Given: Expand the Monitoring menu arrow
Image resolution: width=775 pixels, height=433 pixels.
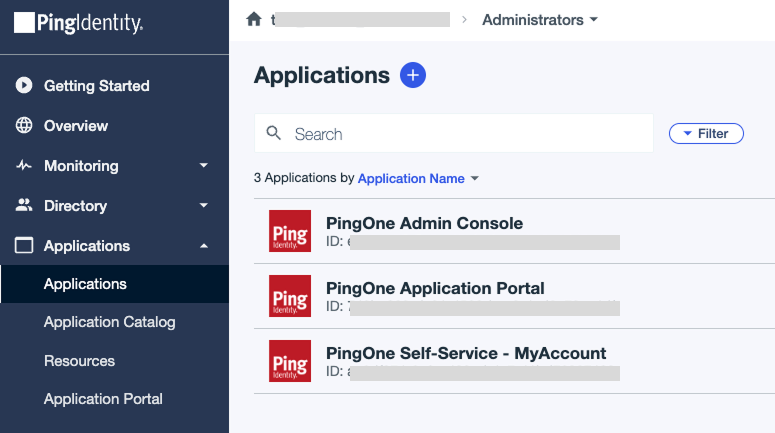Looking at the screenshot, I should pyautogui.click(x=204, y=165).
